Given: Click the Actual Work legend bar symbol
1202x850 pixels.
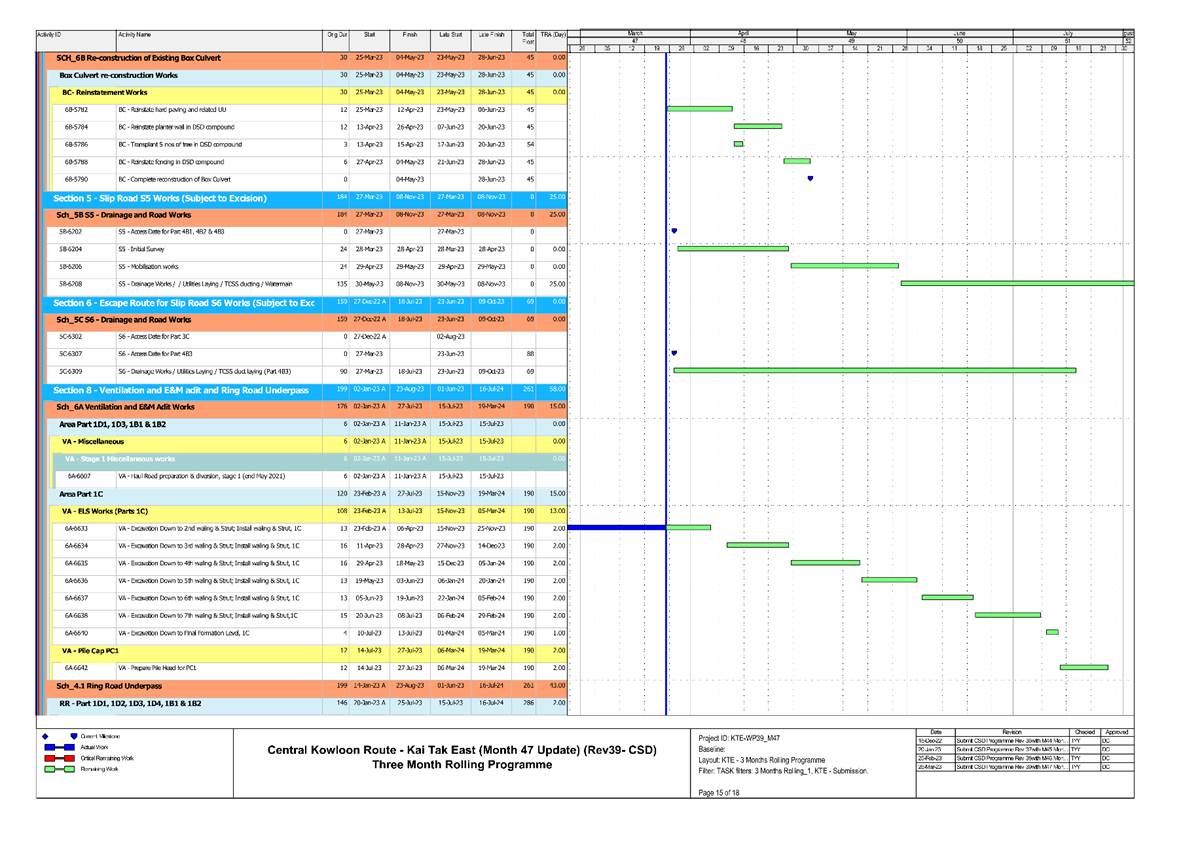Looking at the screenshot, I should click(60, 747).
